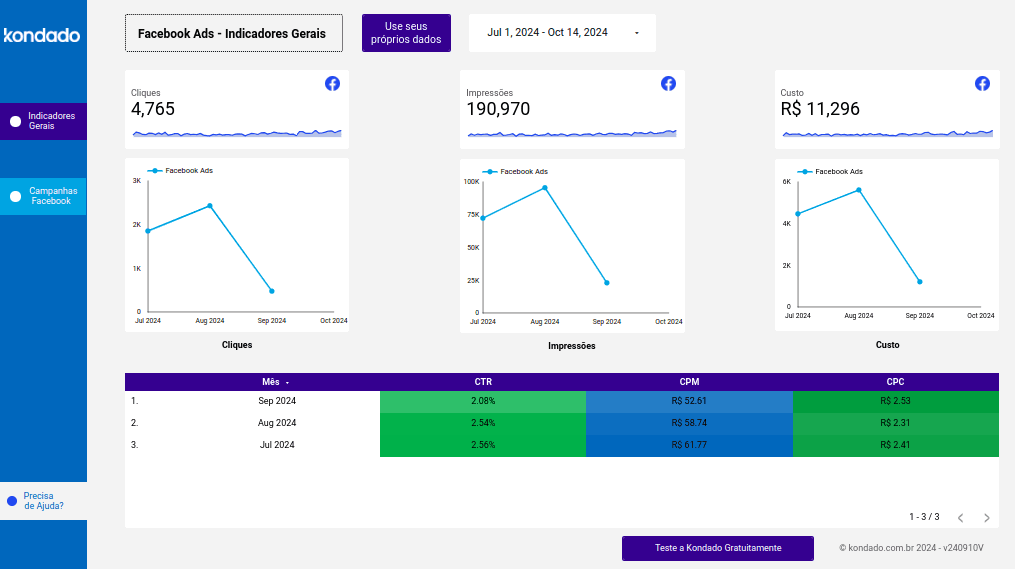Click Facebook icon on Custo card
1015x569 pixels.
[982, 84]
